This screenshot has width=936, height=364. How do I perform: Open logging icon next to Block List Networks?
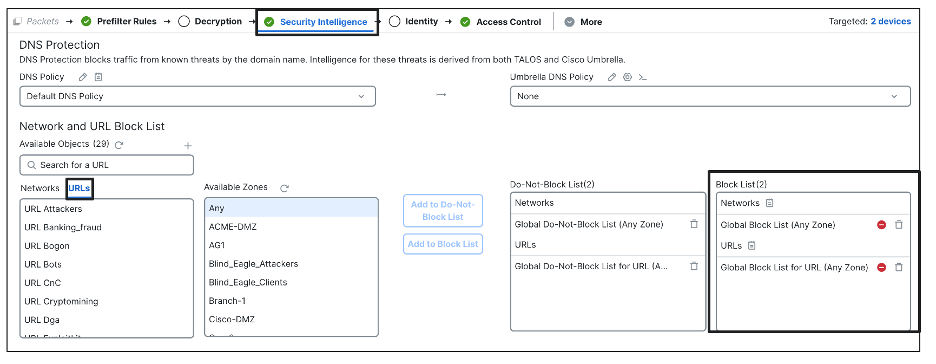pos(769,203)
